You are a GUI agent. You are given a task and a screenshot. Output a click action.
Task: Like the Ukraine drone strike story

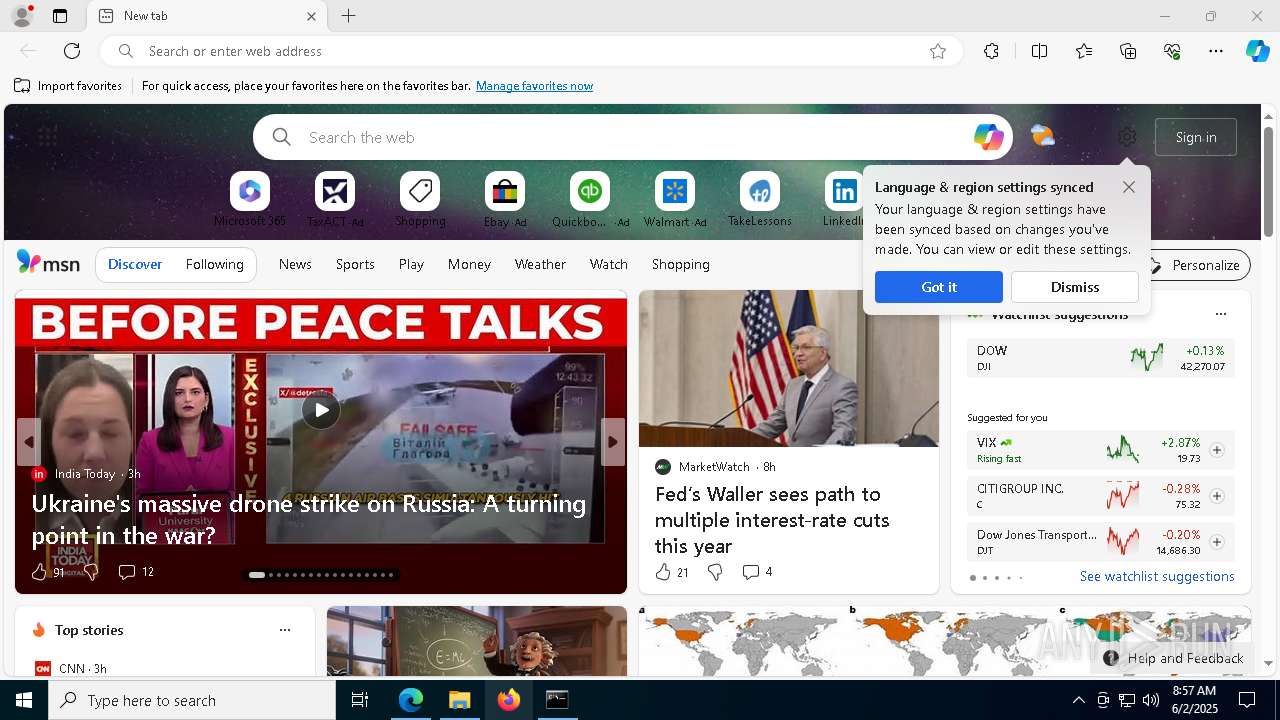click(39, 572)
